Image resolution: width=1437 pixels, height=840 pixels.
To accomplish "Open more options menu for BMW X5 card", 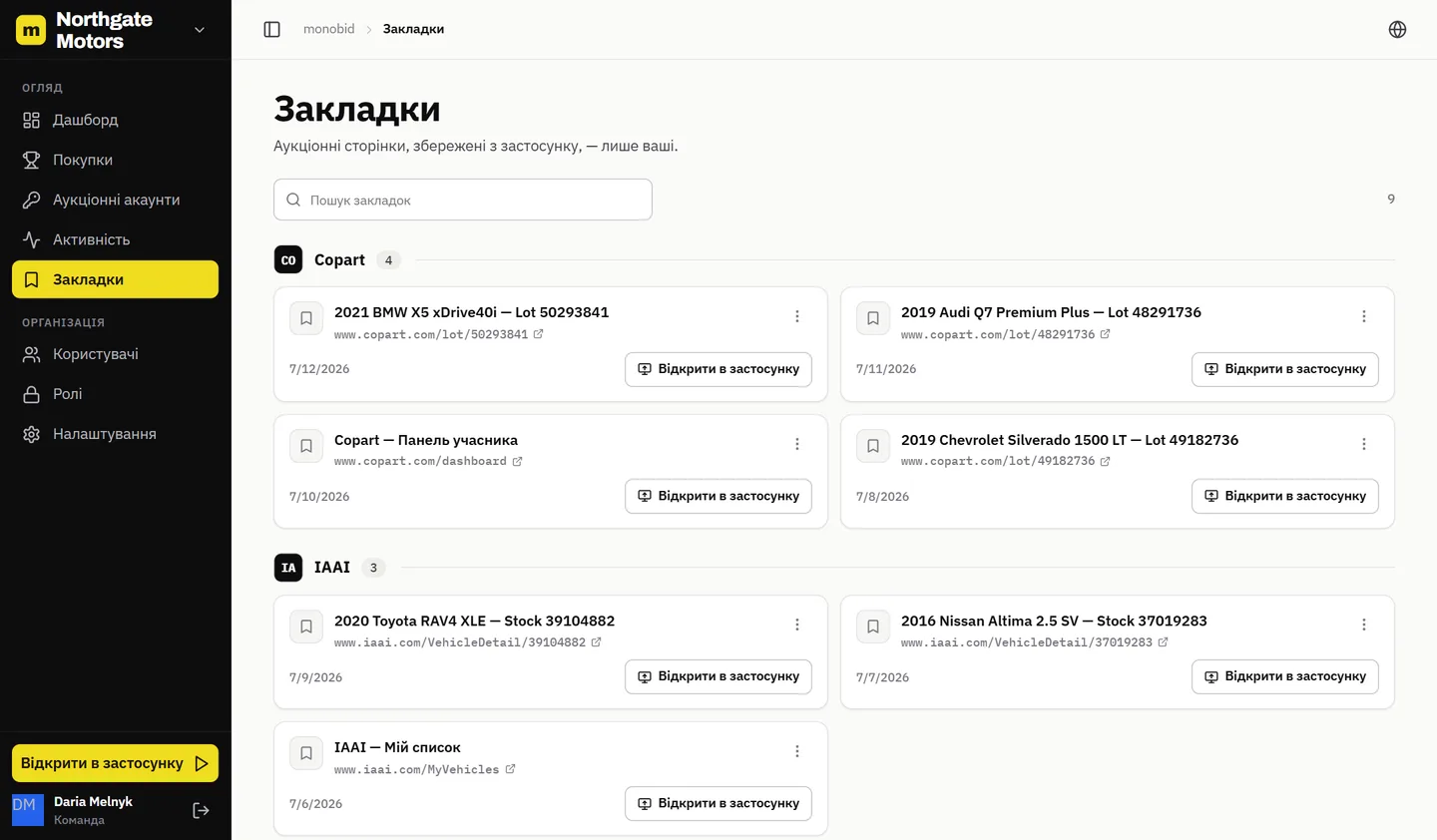I will (797, 316).
